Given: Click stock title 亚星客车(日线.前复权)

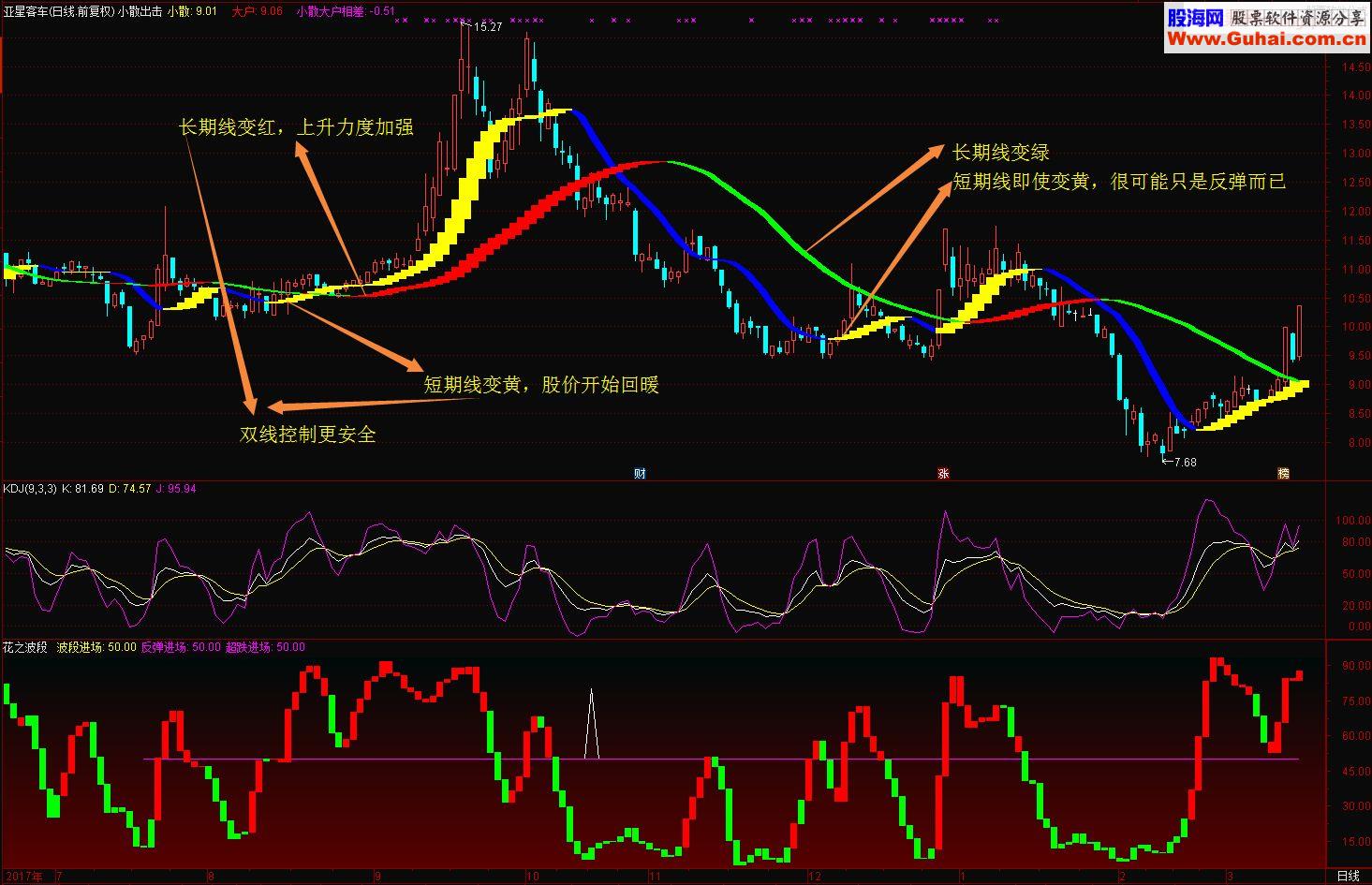Looking at the screenshot, I should pyautogui.click(x=59, y=12).
